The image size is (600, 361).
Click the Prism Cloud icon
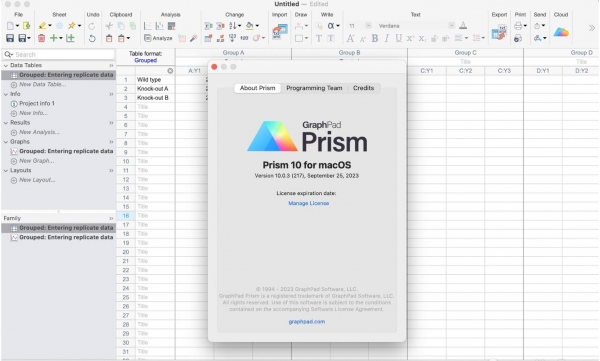(x=561, y=32)
